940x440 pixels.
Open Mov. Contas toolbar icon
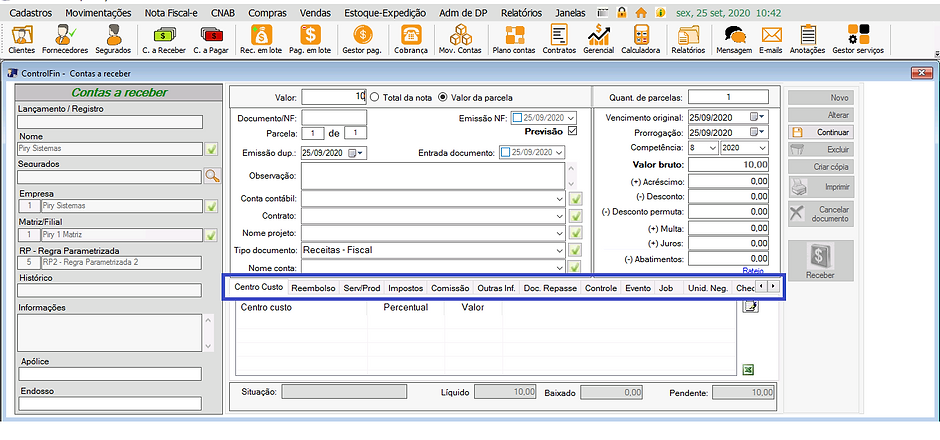pos(460,40)
